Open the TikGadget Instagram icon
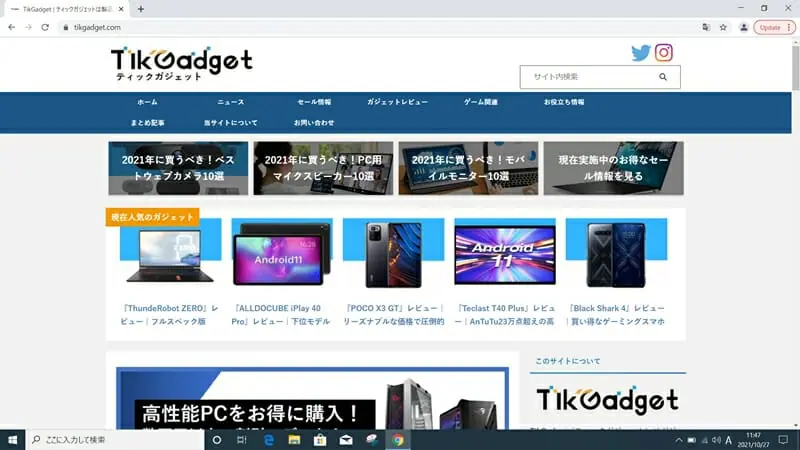The height and width of the screenshot is (450, 800). click(x=663, y=53)
